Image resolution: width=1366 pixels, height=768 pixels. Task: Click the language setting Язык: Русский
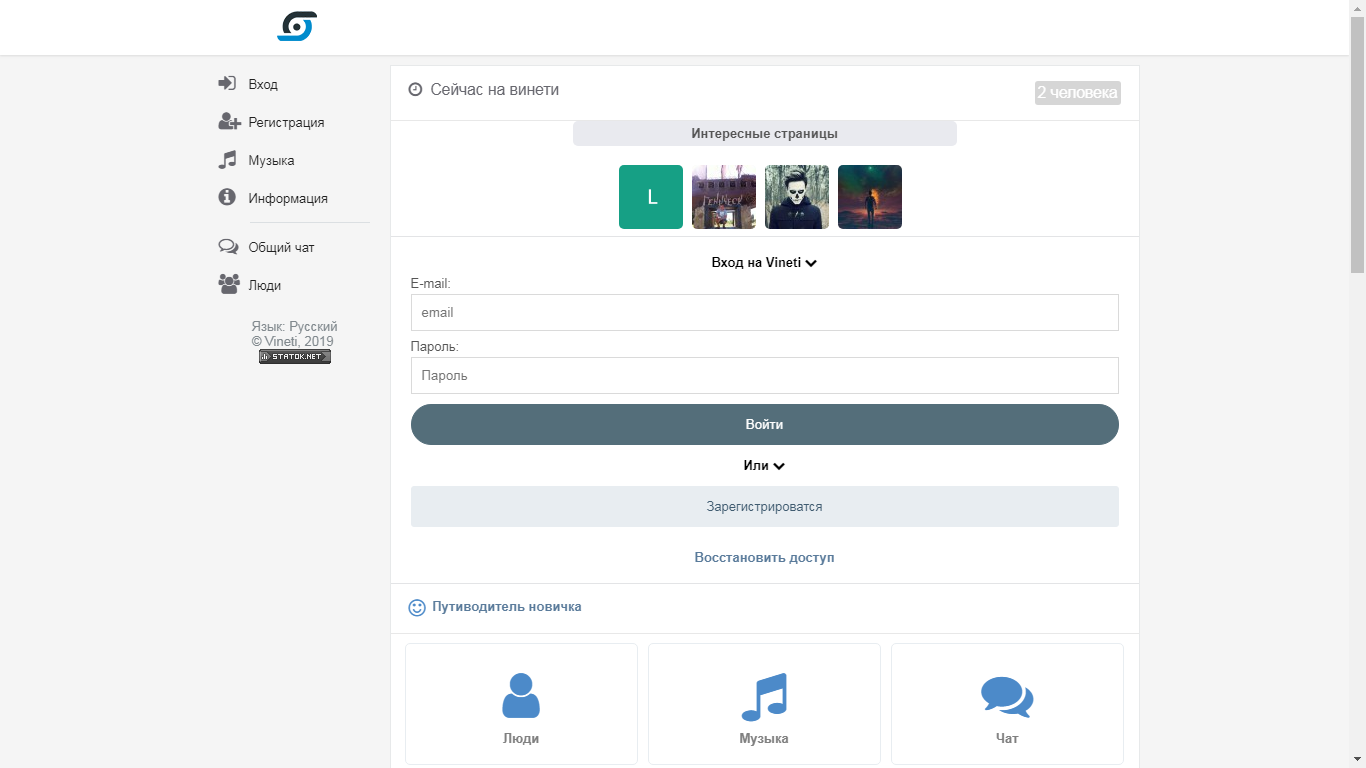(295, 327)
